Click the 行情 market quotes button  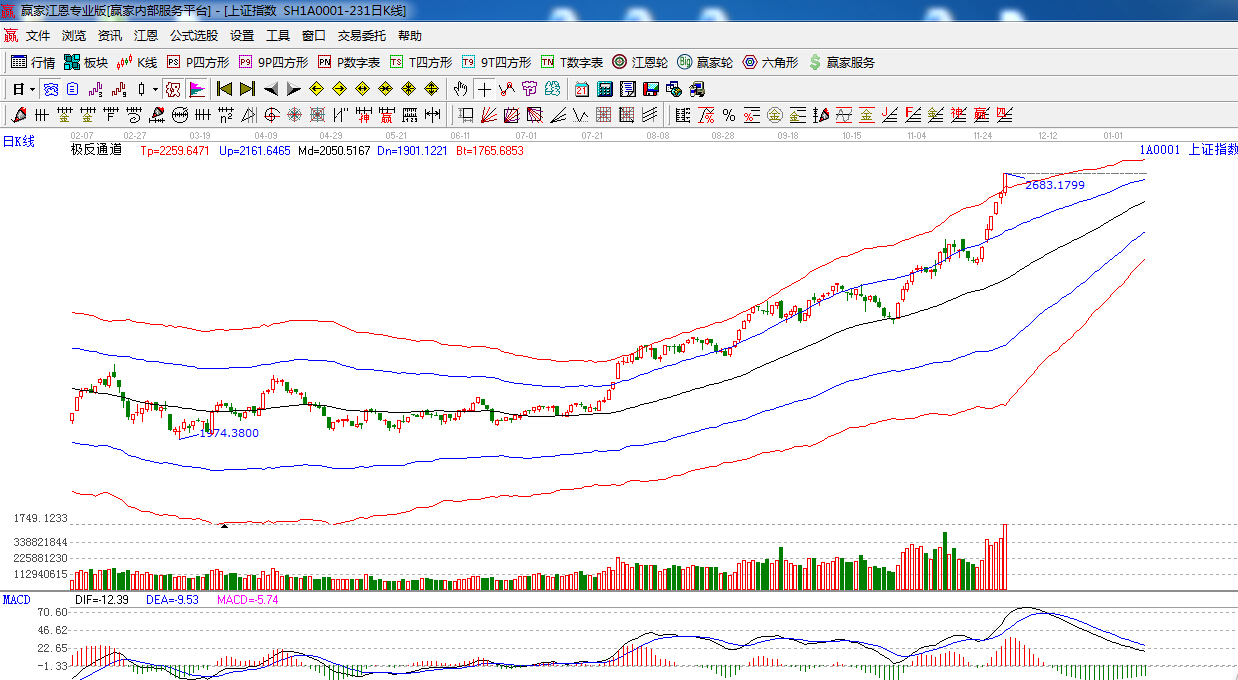tap(33, 62)
